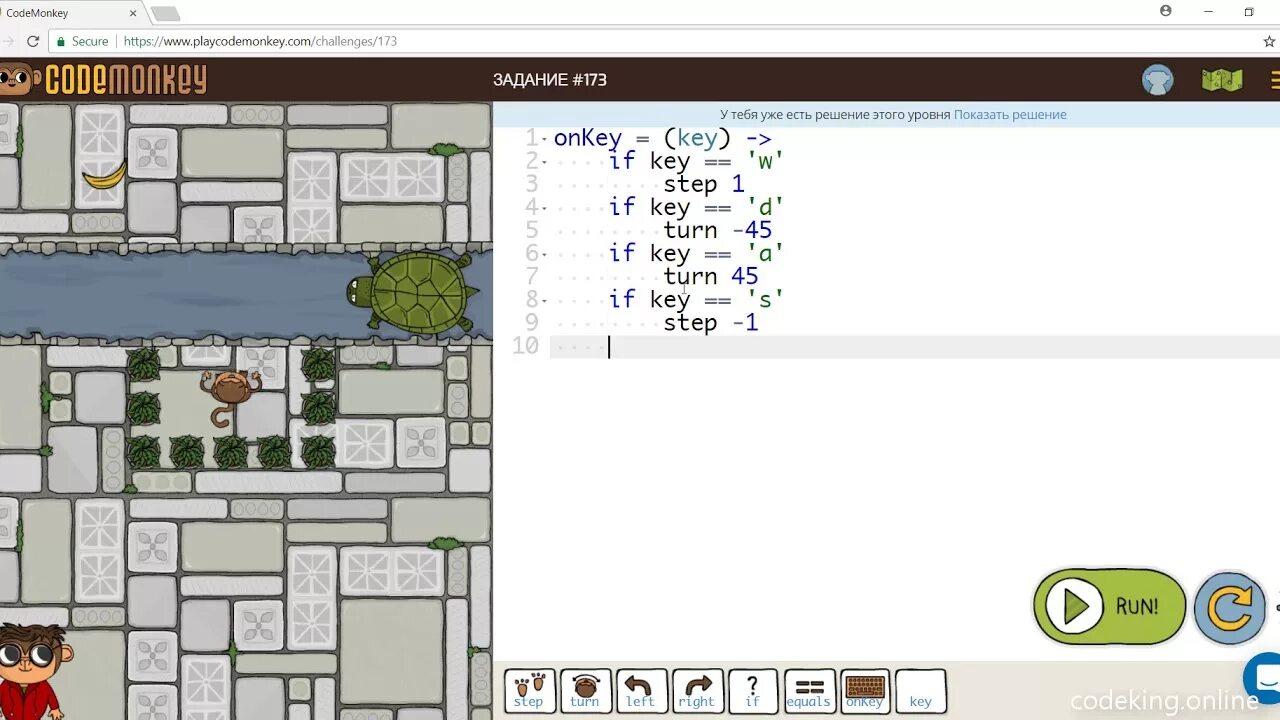Click the onKey definition on line 1

(588, 139)
